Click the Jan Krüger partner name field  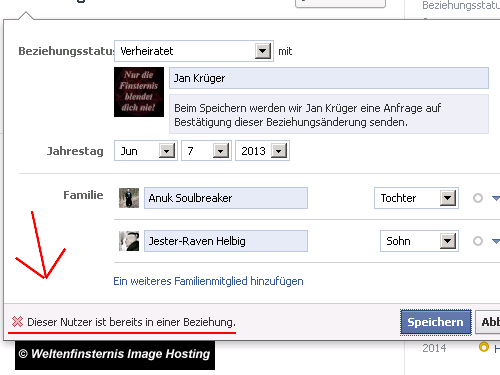[329, 78]
